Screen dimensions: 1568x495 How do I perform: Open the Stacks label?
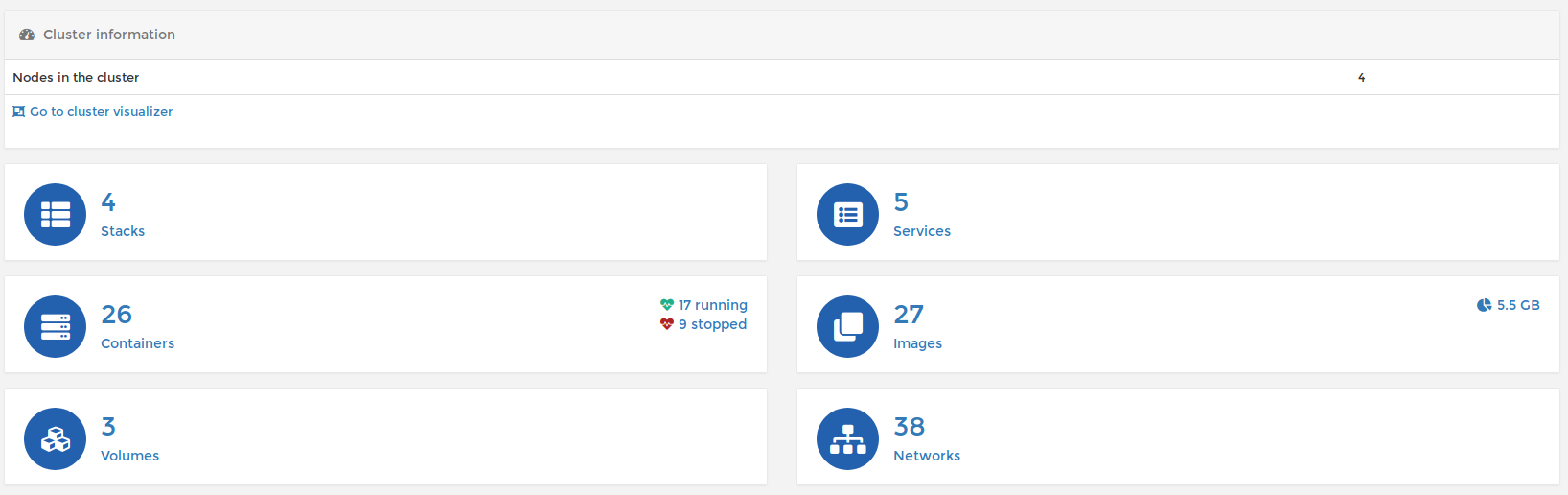coord(123,231)
